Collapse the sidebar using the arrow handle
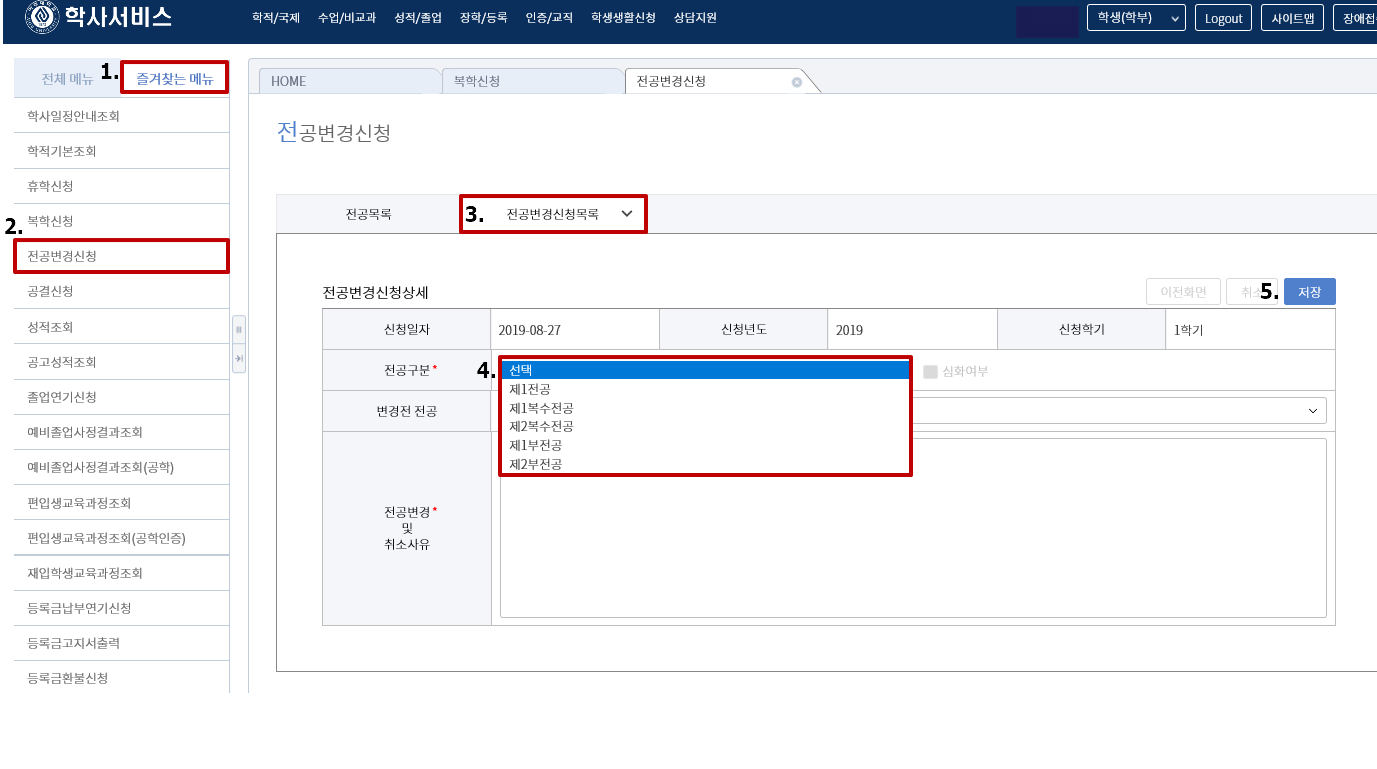1377x769 pixels. [x=239, y=358]
